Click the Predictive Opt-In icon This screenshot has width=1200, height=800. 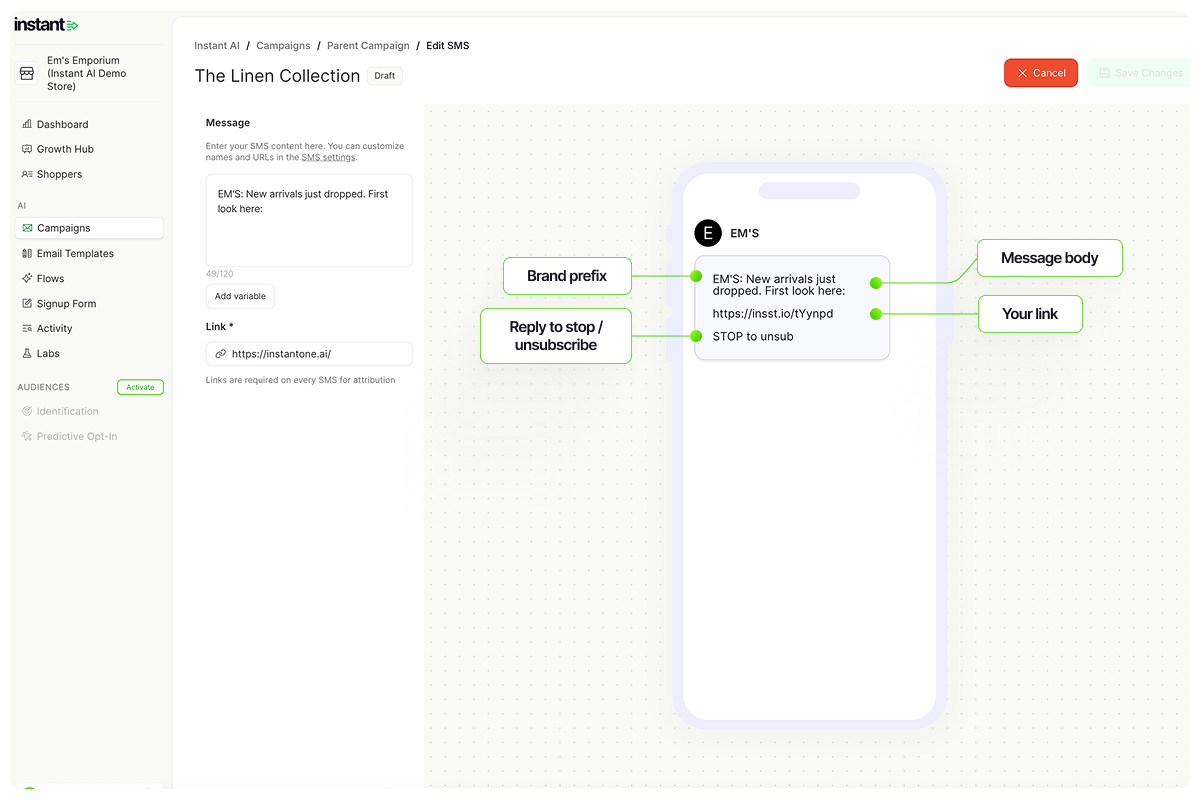[x=27, y=436]
